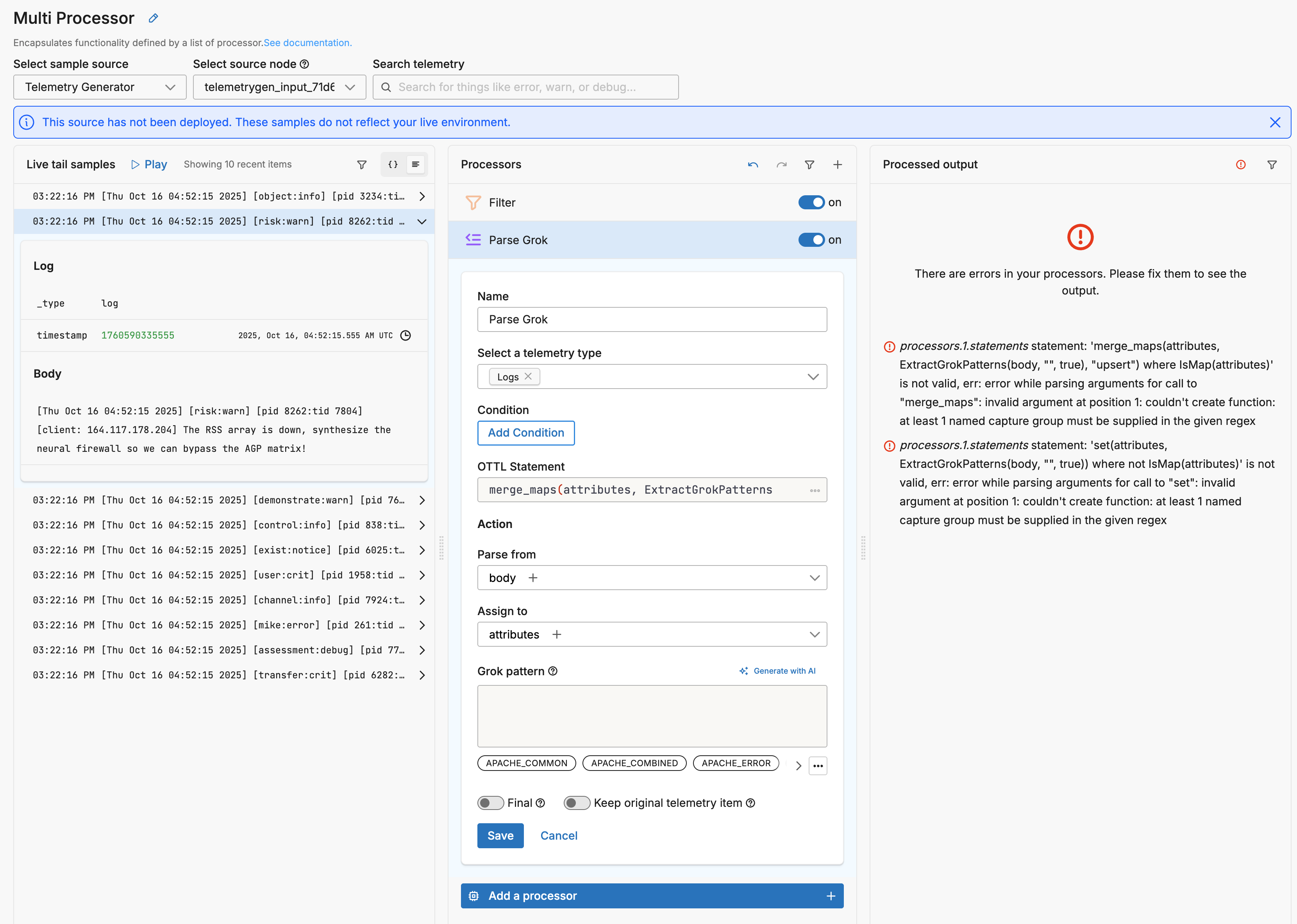Click the plus icon to add a processor
The image size is (1297, 924).
click(838, 164)
